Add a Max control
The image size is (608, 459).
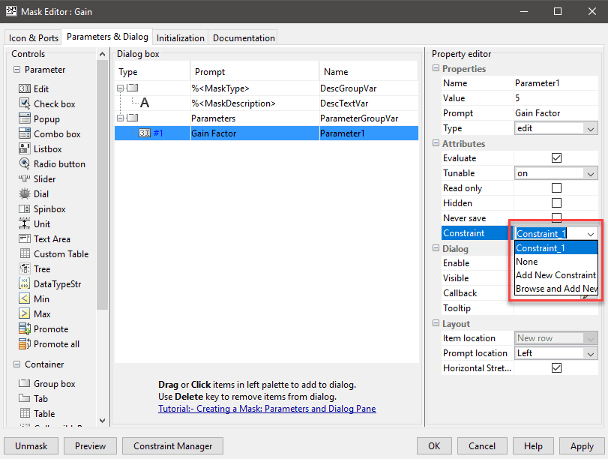tap(35, 314)
